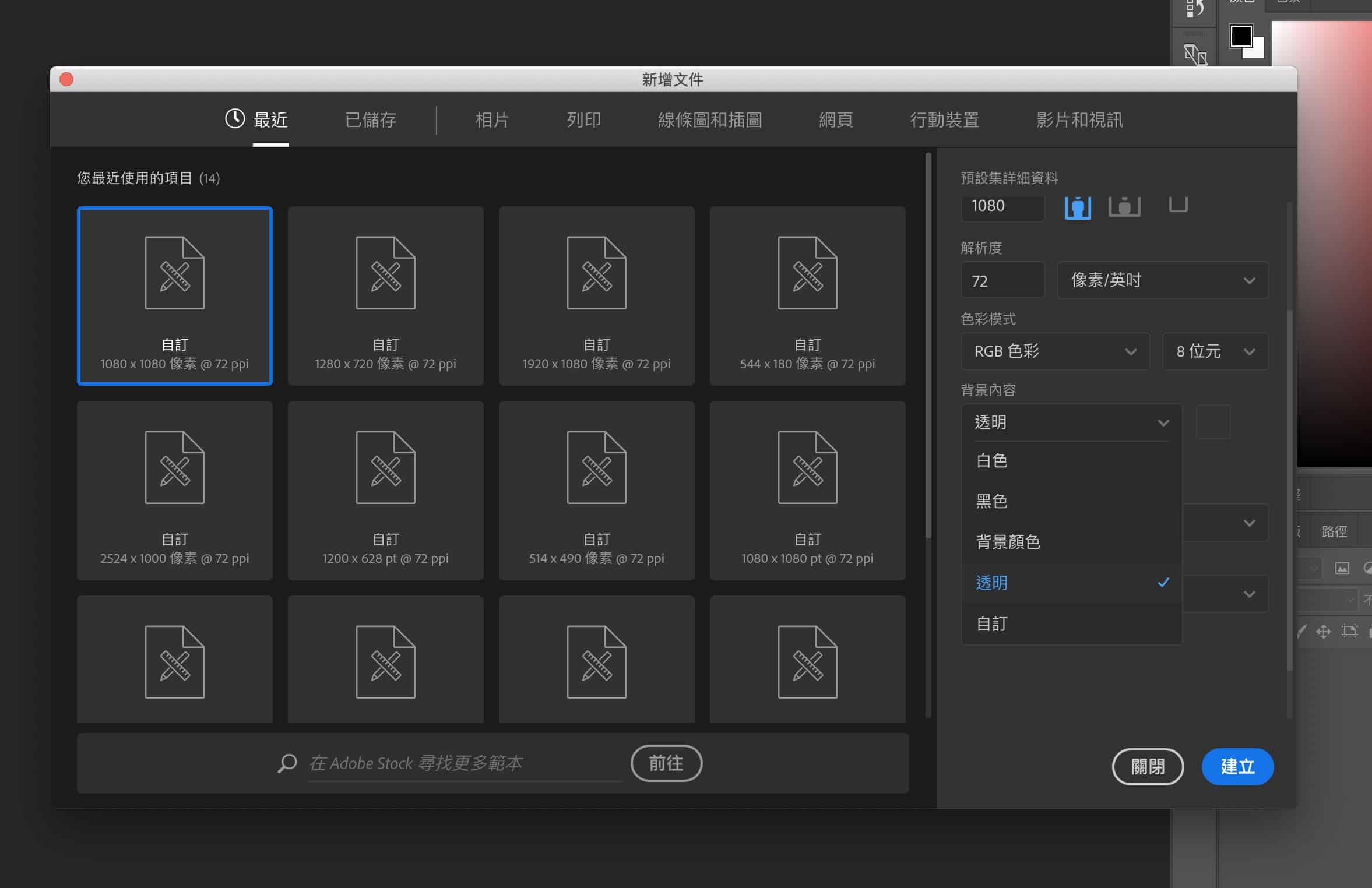Open the panel icon below History in Photoshop dock

pyautogui.click(x=1195, y=55)
